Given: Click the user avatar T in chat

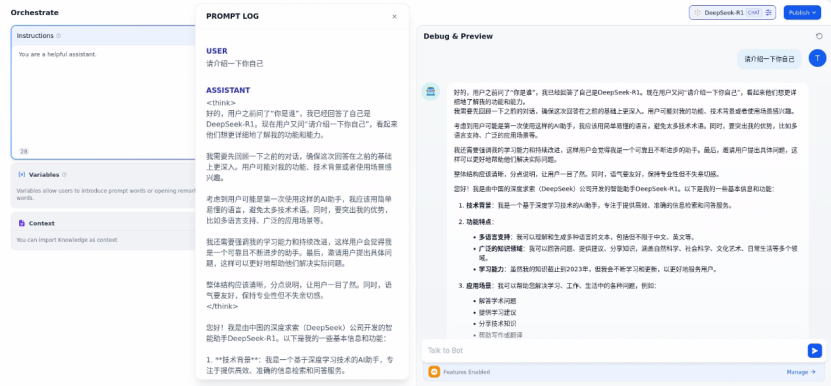Looking at the screenshot, I should click(x=817, y=58).
